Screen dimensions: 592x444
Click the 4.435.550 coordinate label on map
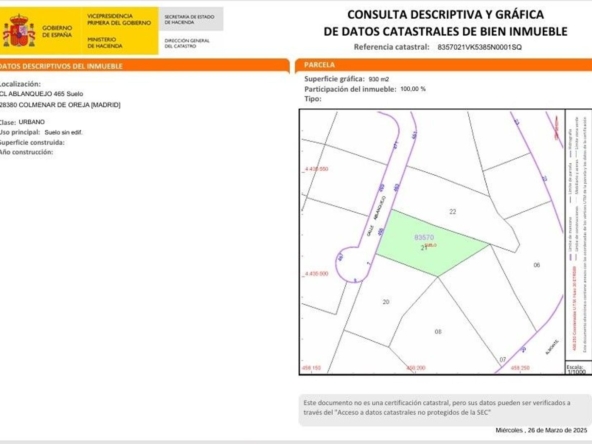click(x=316, y=169)
